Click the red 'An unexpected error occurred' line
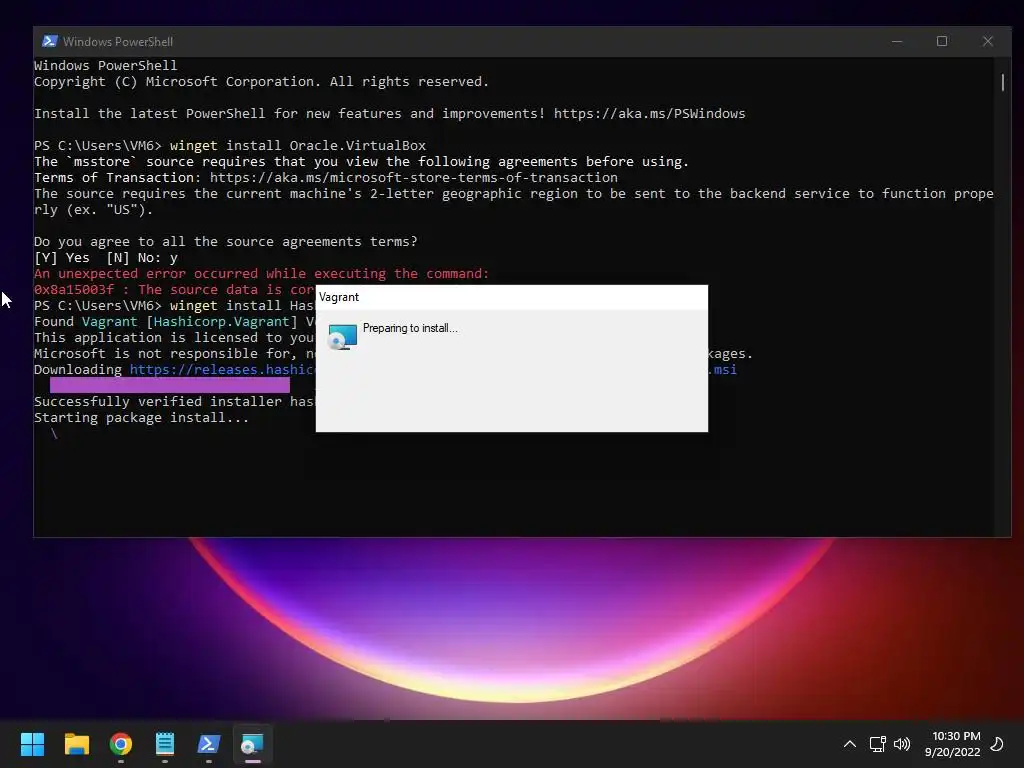This screenshot has width=1024, height=768. (261, 274)
